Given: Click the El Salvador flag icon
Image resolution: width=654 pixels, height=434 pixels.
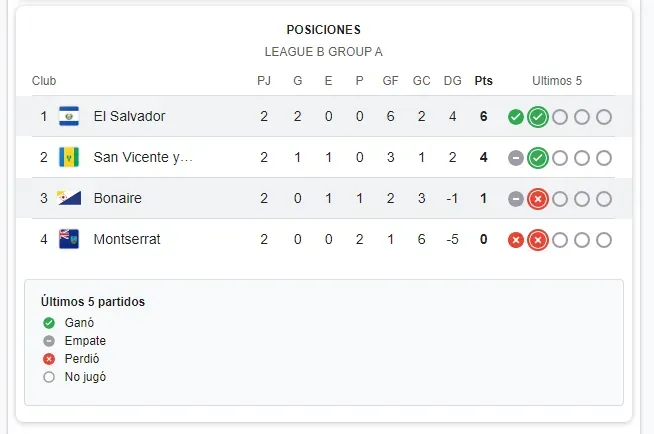Looking at the screenshot, I should [69, 116].
